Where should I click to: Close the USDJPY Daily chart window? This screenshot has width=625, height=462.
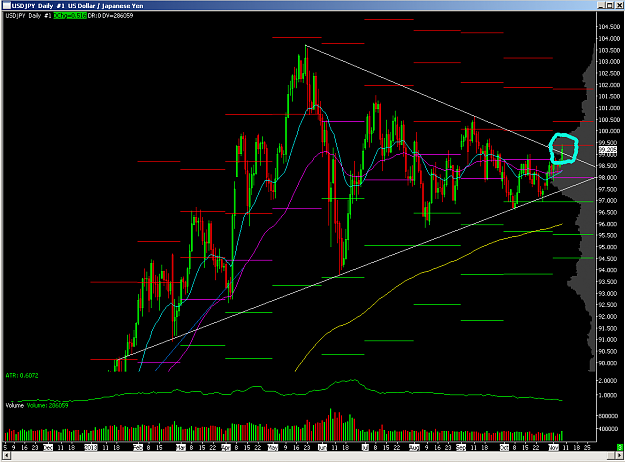618,5
